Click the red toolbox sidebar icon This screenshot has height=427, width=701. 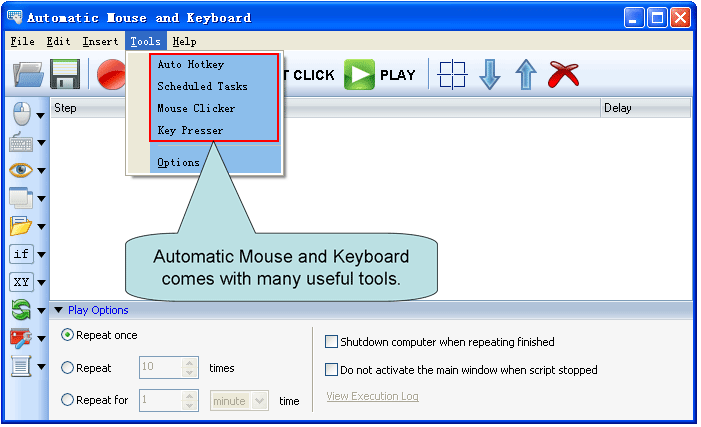tap(21, 338)
